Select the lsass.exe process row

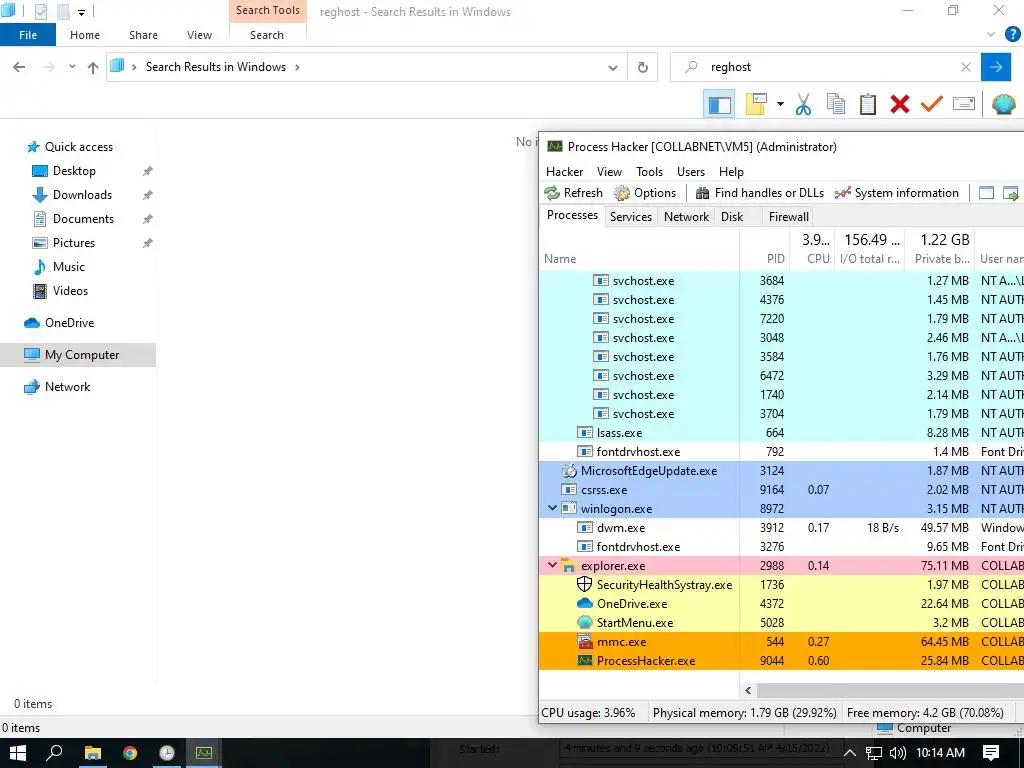tap(781, 432)
